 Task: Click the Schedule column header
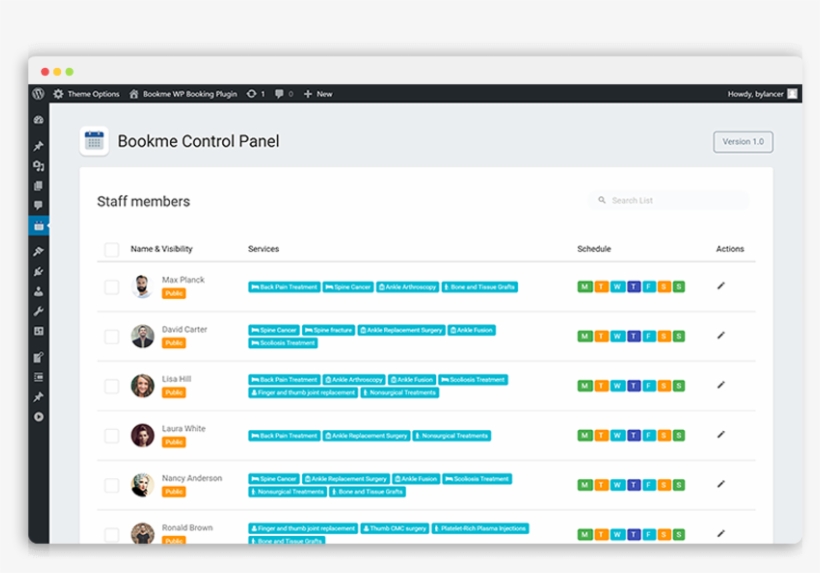click(x=594, y=249)
